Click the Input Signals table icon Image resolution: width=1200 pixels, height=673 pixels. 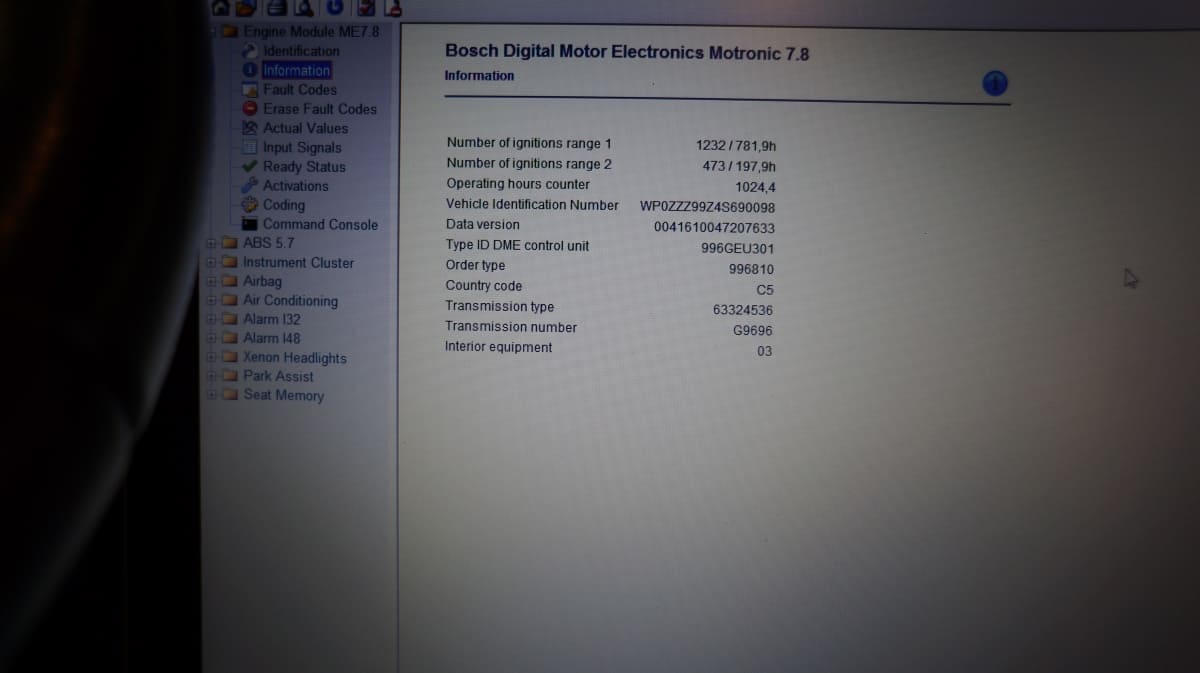click(251, 148)
